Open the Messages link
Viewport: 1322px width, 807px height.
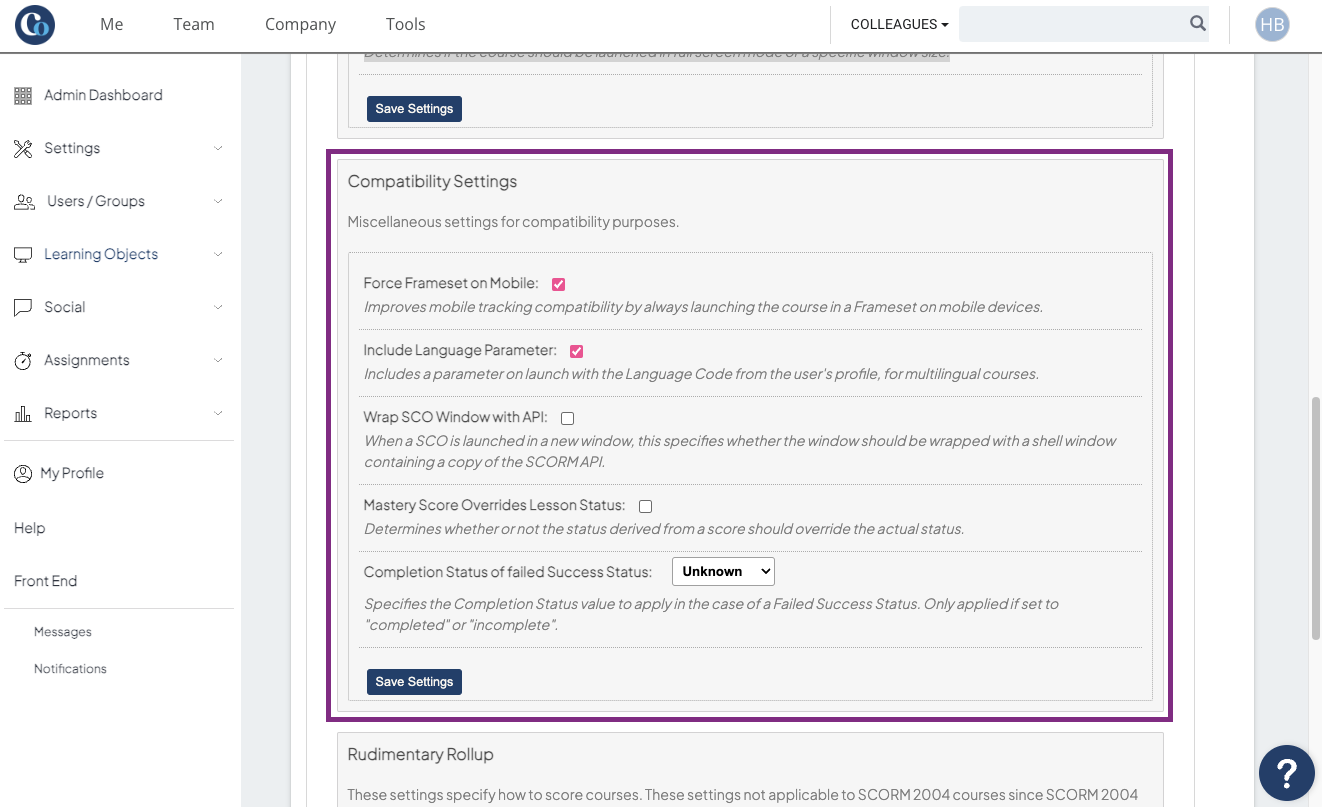pos(62,632)
